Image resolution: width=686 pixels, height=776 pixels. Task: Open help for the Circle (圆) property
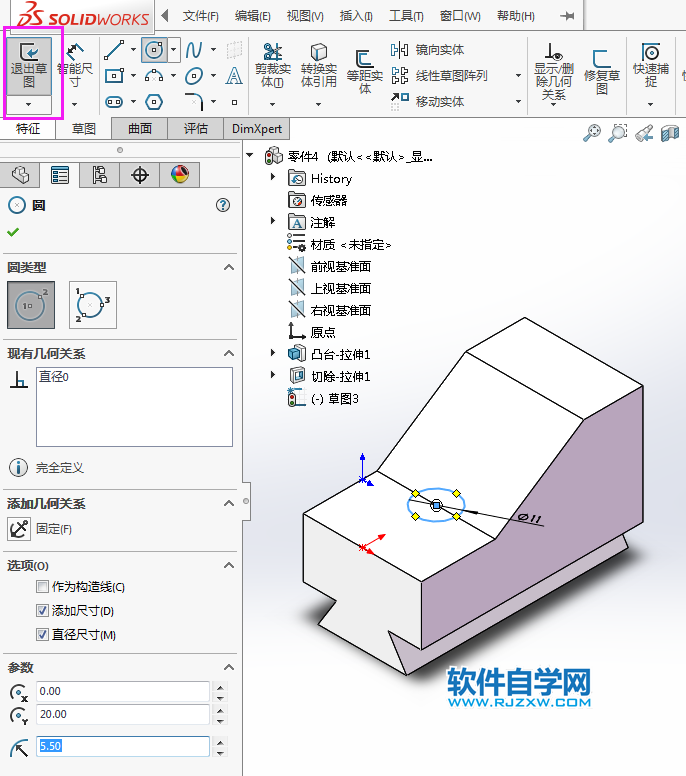[x=223, y=205]
